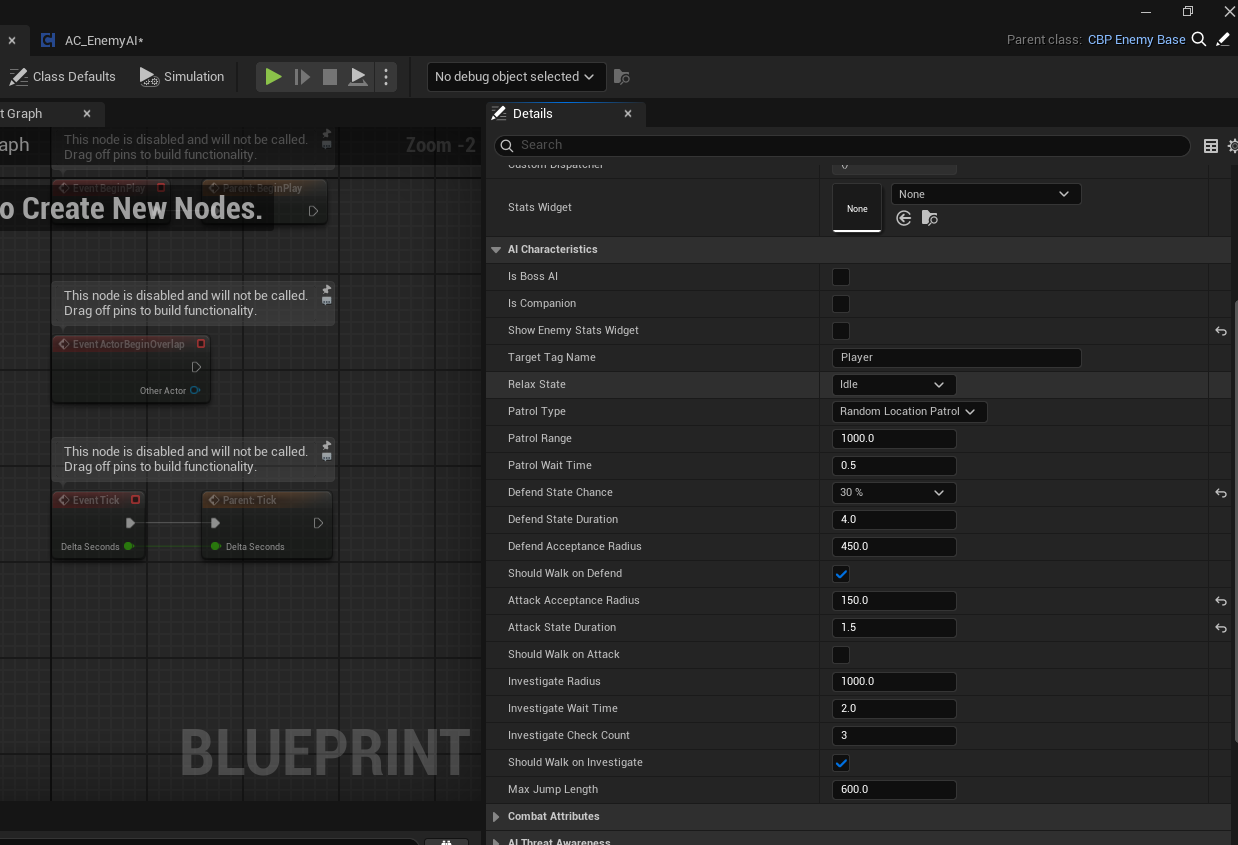Viewport: 1238px width, 845px height.
Task: Switch to the AC_EnemyAI tab
Action: pos(102,40)
